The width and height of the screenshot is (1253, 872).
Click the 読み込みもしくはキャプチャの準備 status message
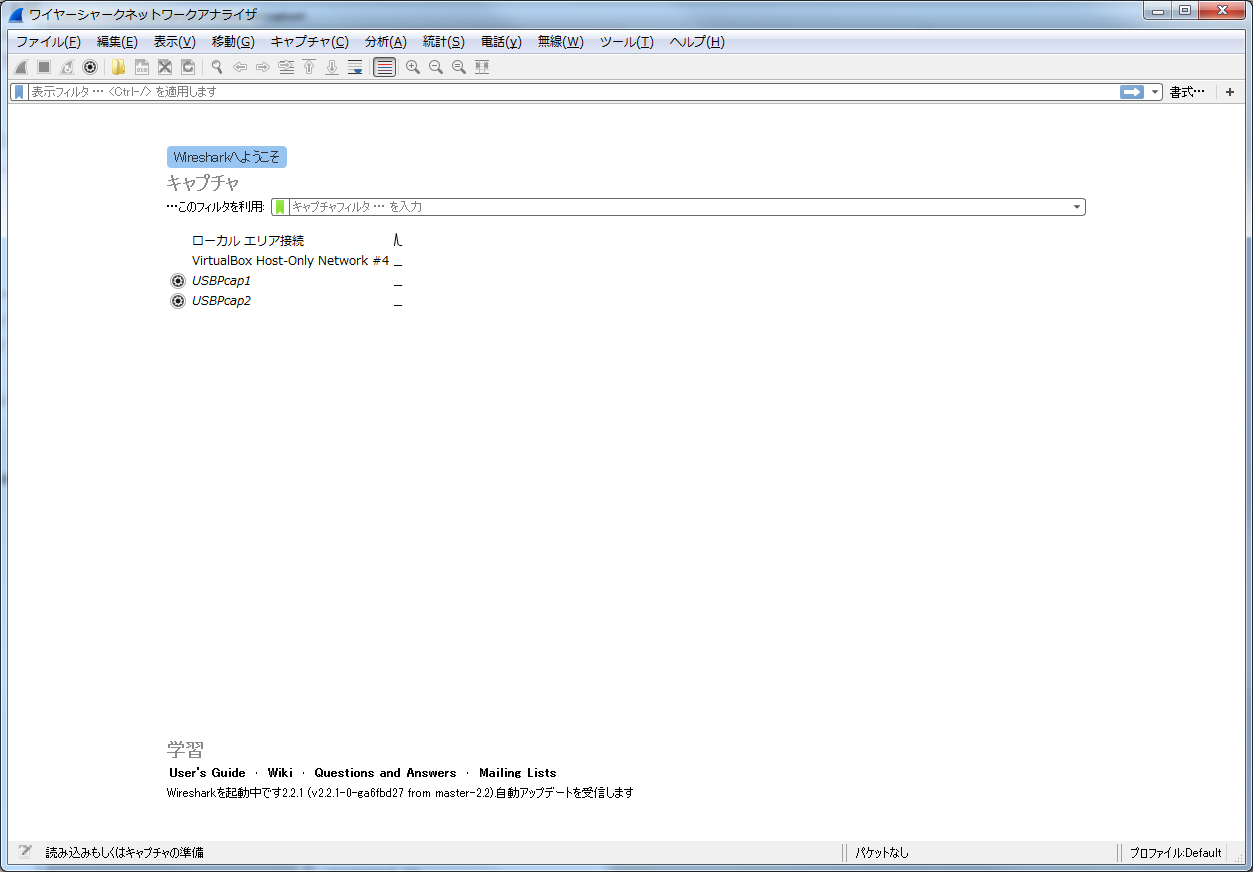(x=125, y=853)
